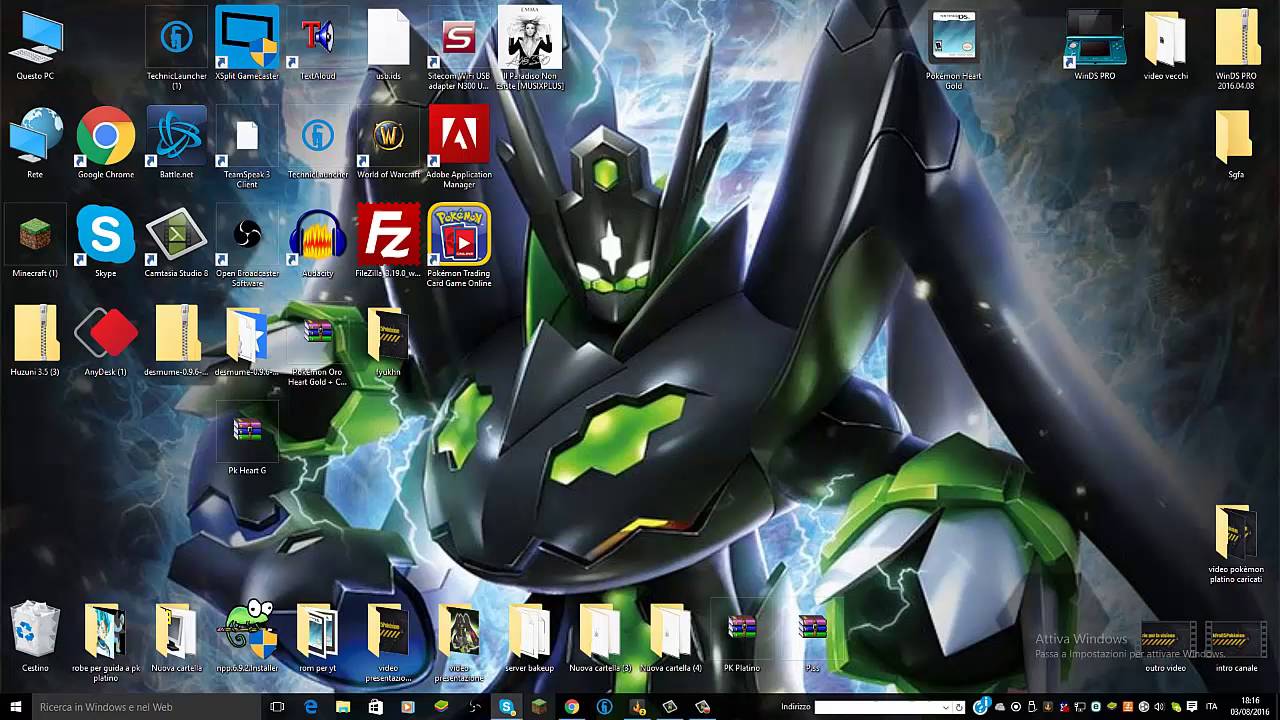Select the Huzuni 3.5 (3) archive
This screenshot has height=720, width=1280.
pos(35,340)
